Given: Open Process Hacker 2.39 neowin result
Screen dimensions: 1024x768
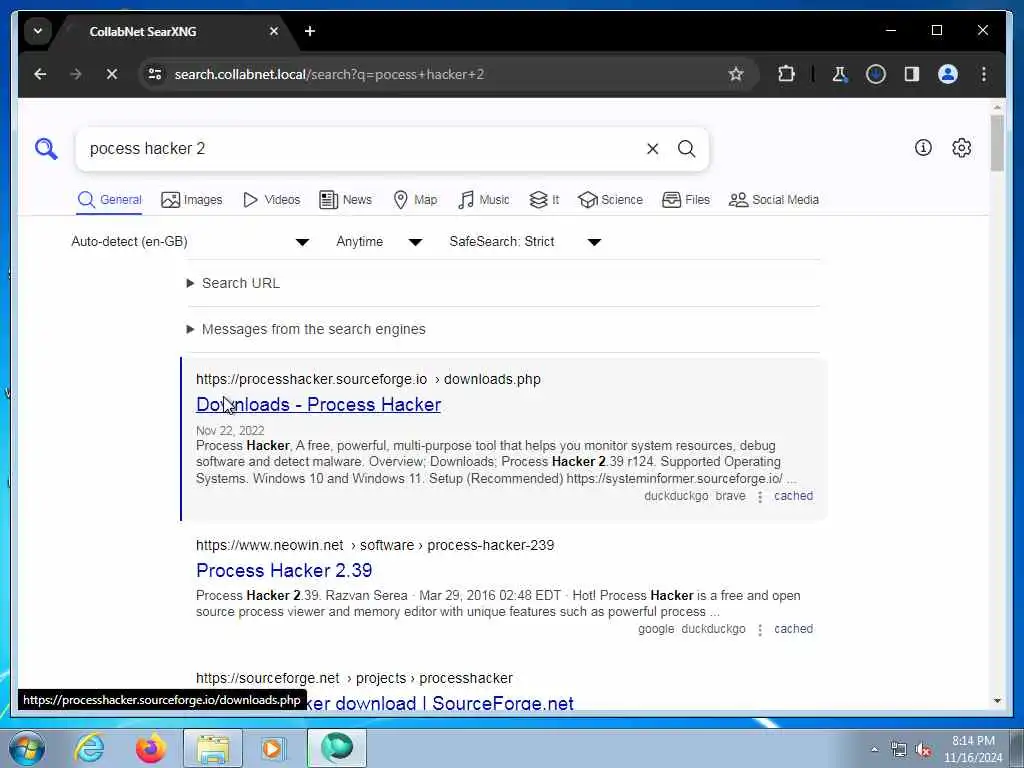Looking at the screenshot, I should pos(284,571).
